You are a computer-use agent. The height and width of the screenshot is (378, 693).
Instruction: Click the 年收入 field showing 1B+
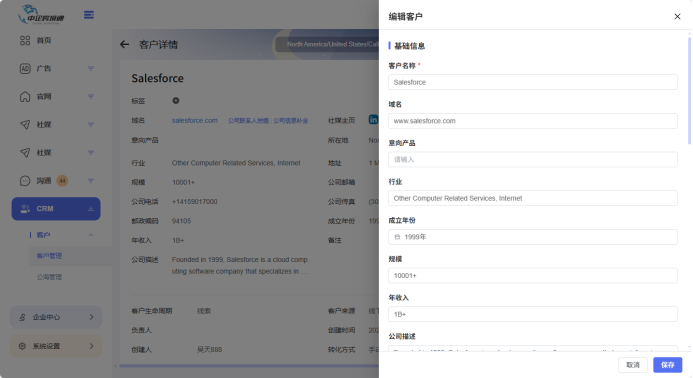(x=533, y=314)
